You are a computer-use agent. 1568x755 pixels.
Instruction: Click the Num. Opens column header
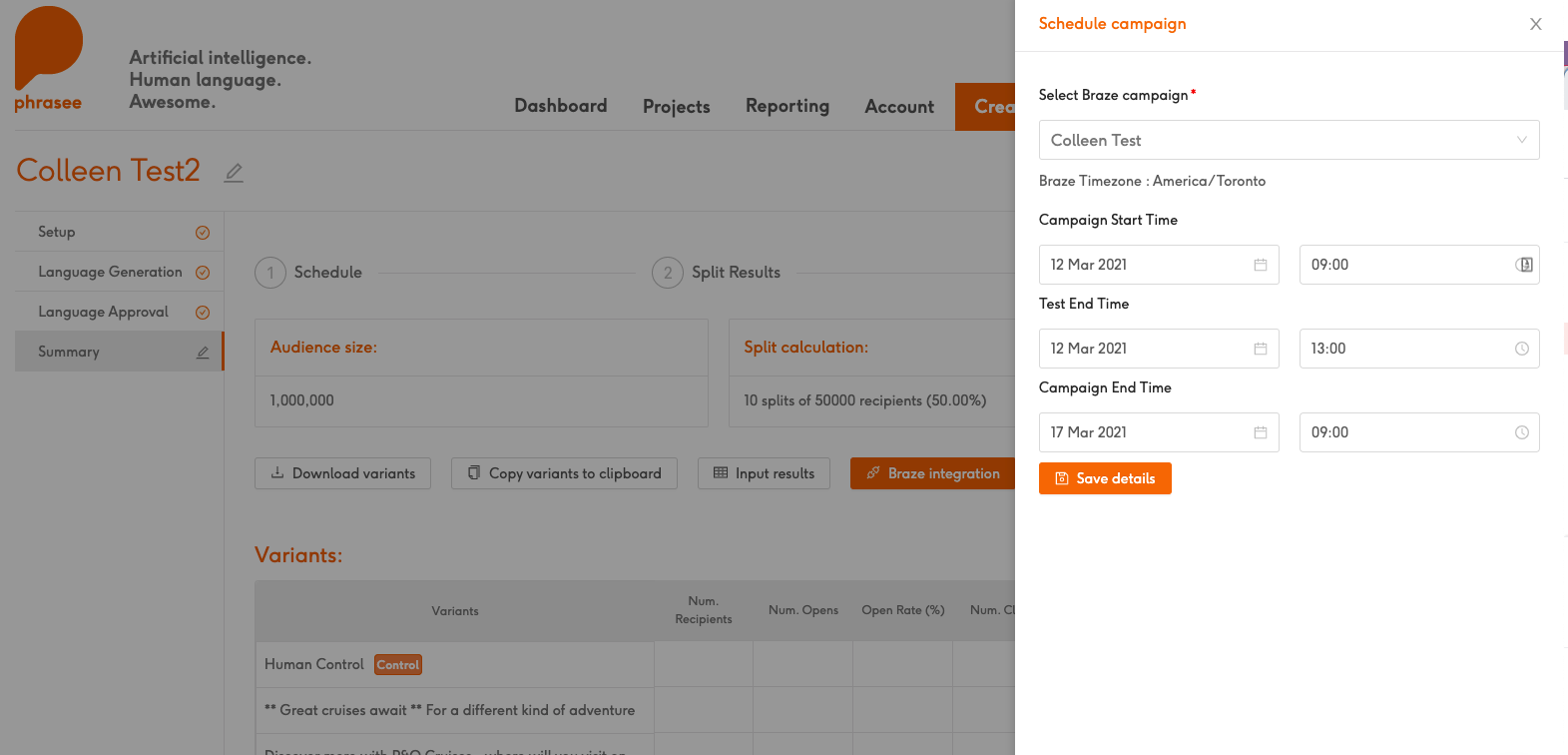point(803,610)
